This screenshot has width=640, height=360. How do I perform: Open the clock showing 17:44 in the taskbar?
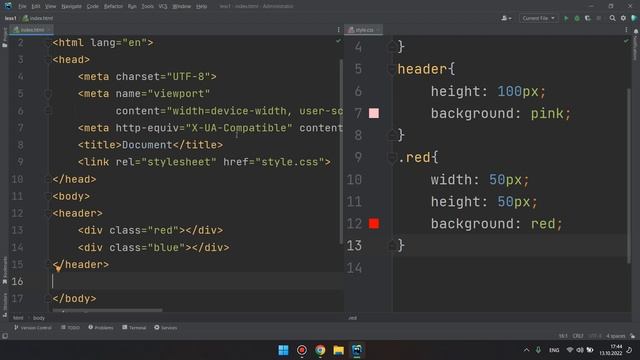(x=611, y=350)
